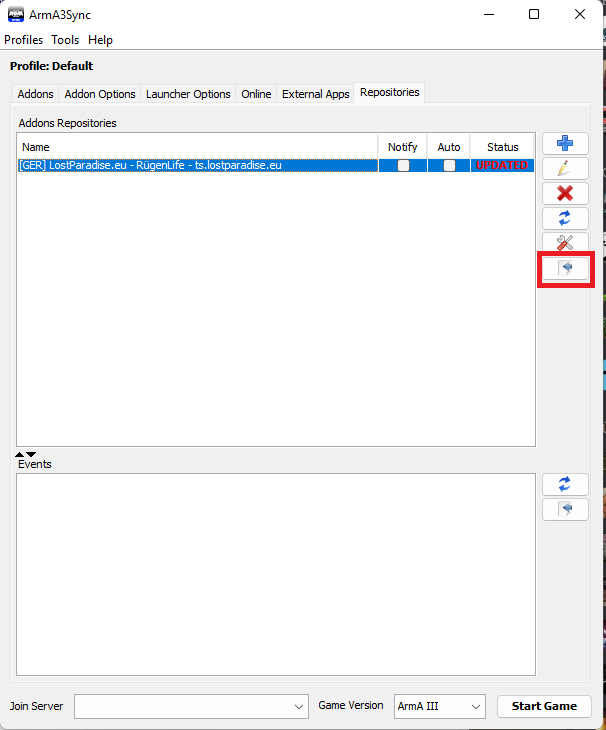Screen dimensions: 606x730
Task: Select the Repositories tab
Action: pos(390,93)
